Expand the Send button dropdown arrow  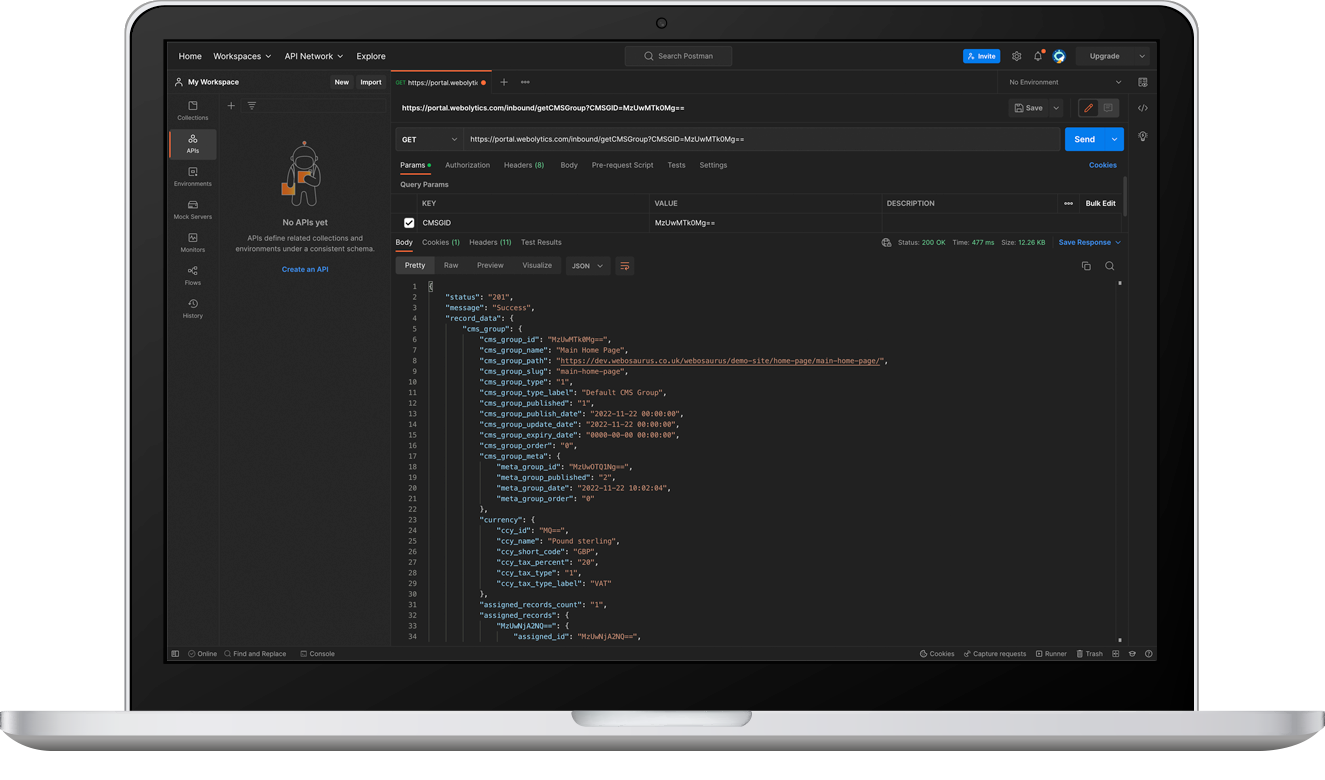1114,139
